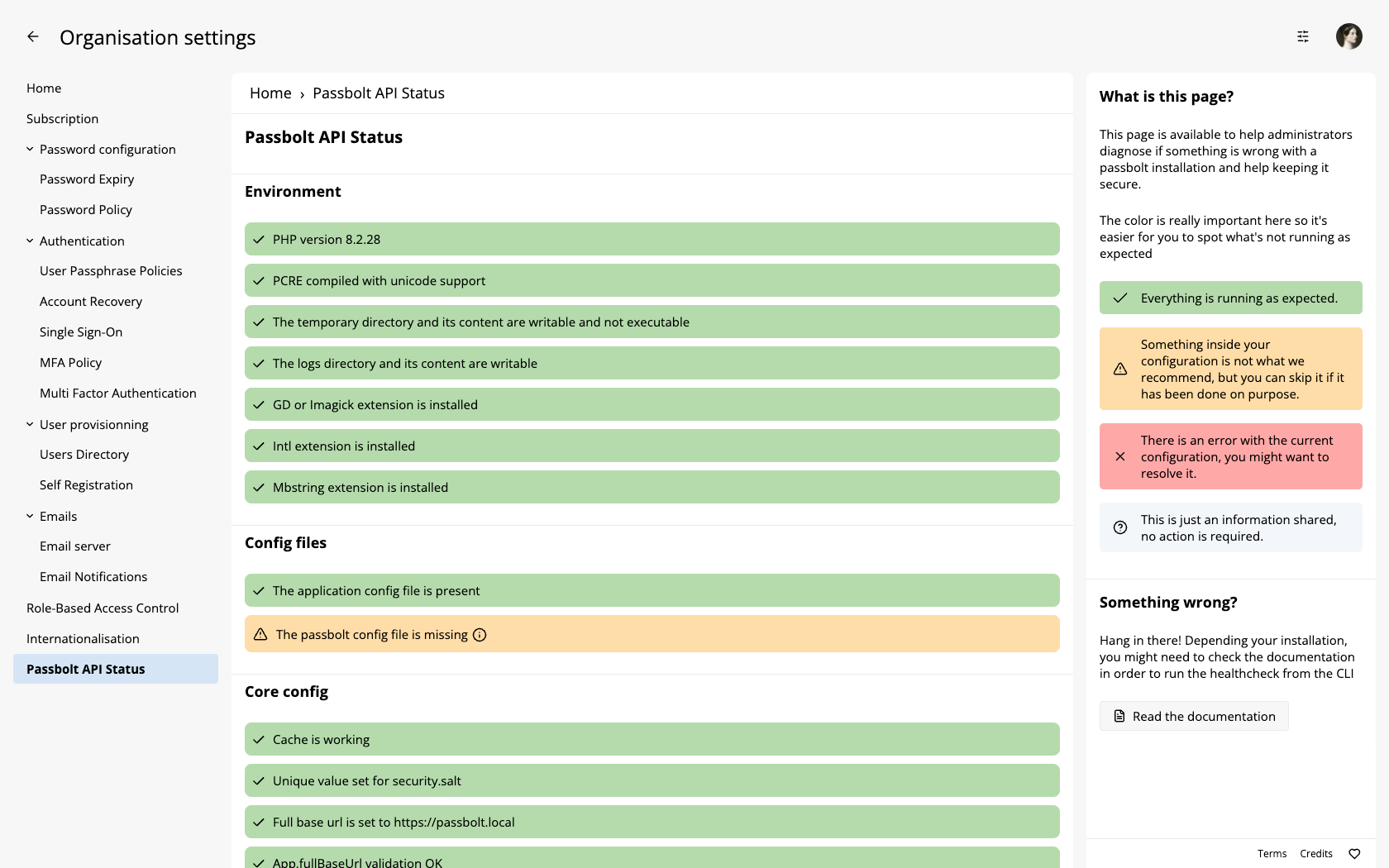Open Self Registration settings
1389x868 pixels.
coord(86,485)
